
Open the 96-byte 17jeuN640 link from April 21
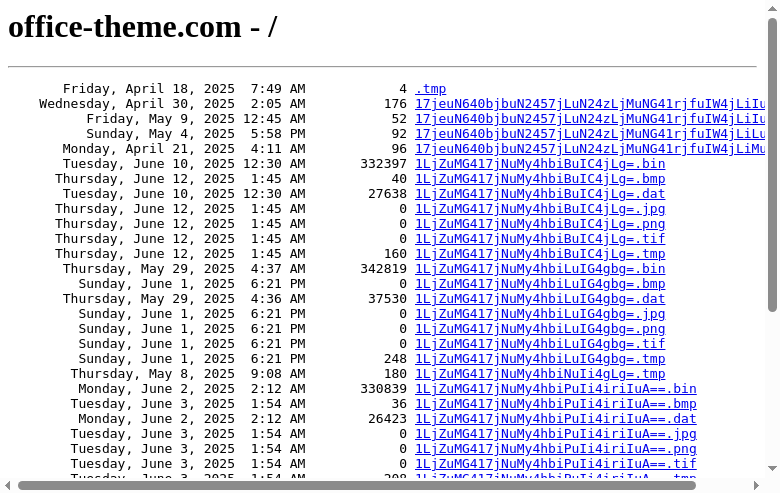590,149
